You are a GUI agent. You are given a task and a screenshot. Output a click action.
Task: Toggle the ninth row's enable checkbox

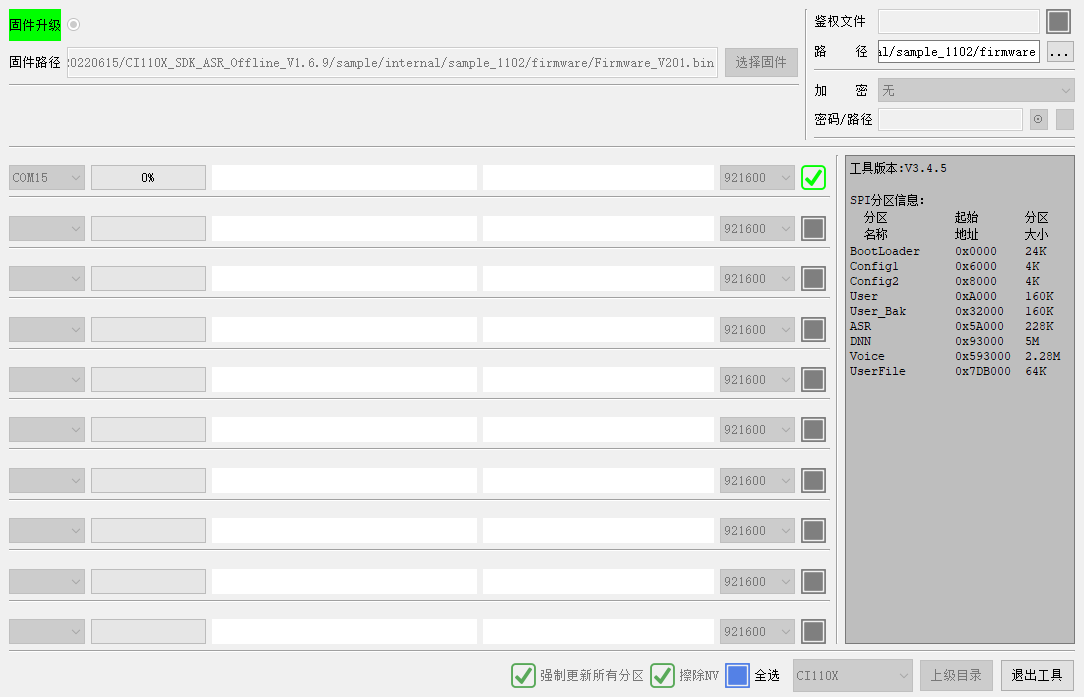pos(813,582)
